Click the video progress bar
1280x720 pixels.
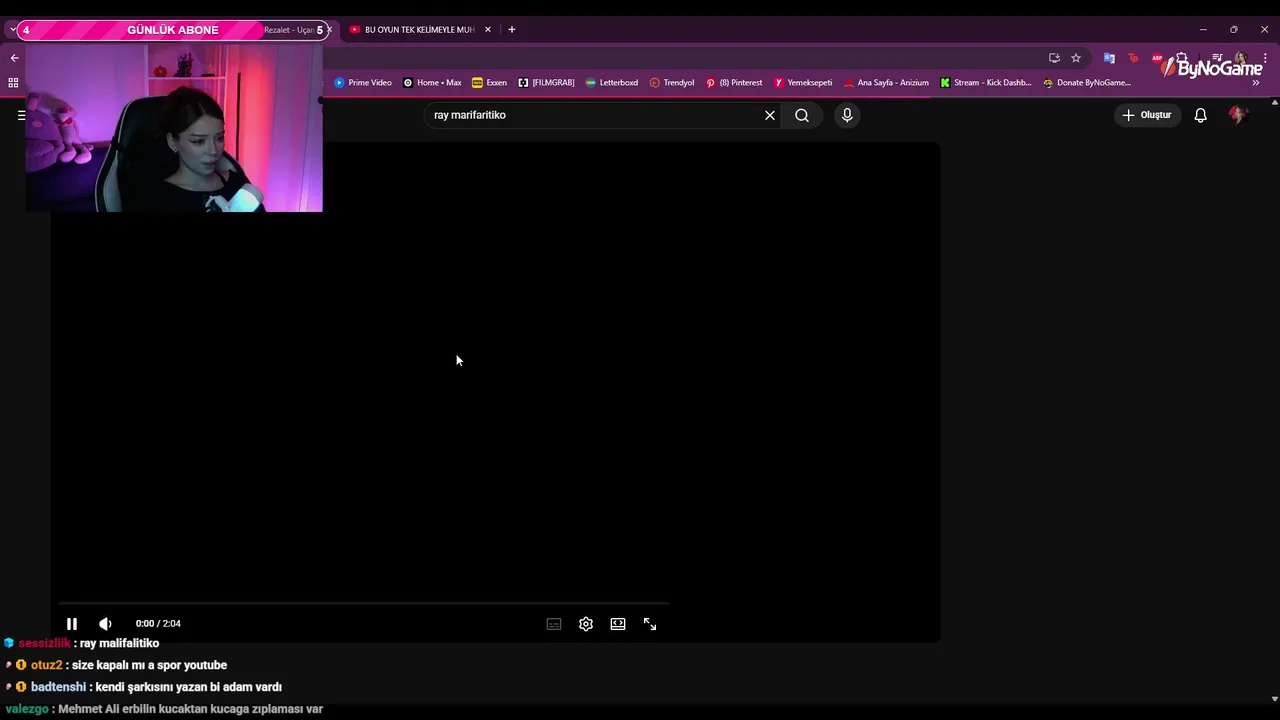[363, 604]
